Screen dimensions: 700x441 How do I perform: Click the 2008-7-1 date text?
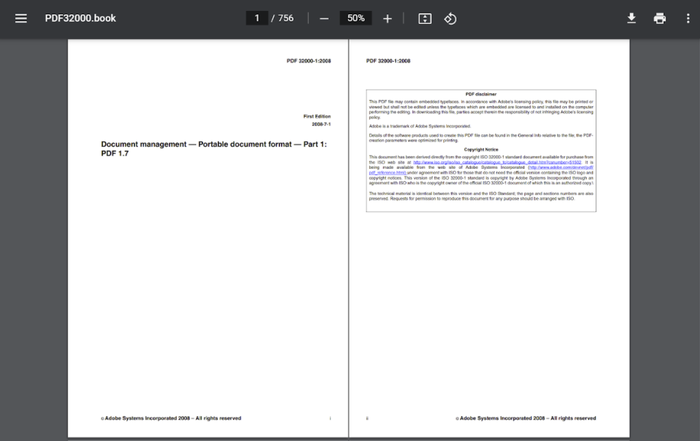[x=321, y=125]
